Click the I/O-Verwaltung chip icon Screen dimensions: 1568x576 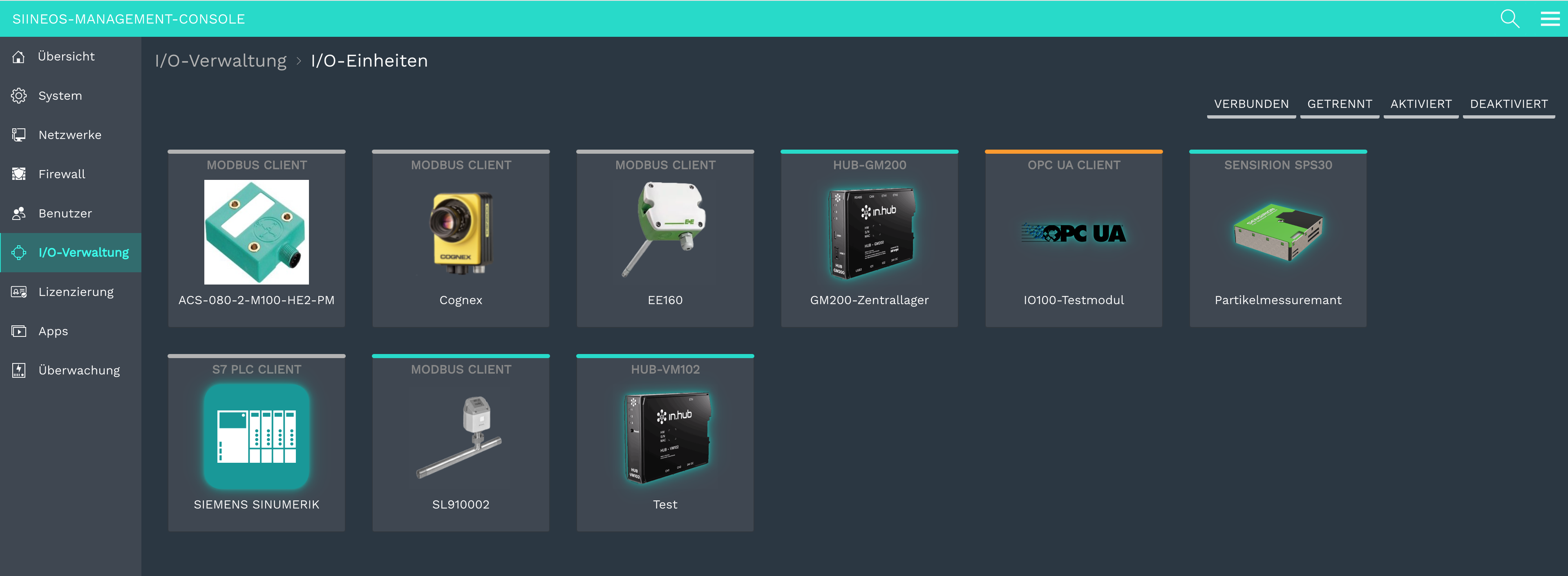tap(19, 253)
